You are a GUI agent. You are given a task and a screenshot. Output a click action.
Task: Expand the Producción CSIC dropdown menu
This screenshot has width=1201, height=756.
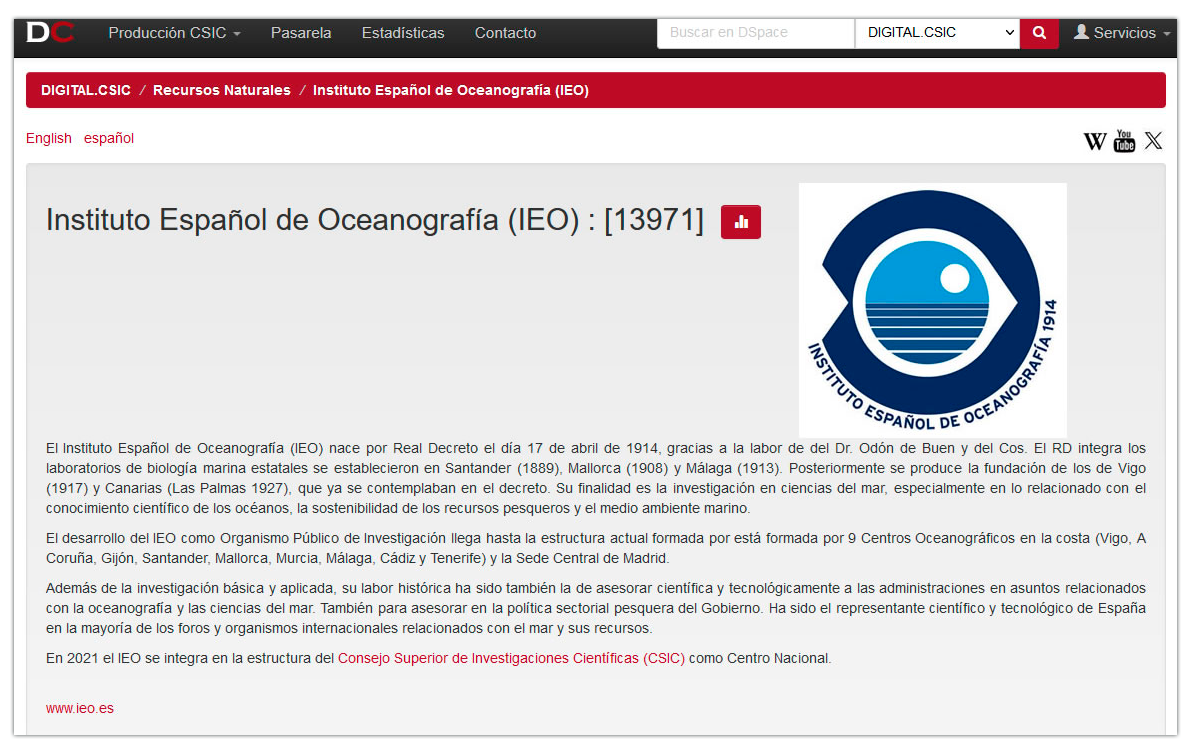pos(174,33)
